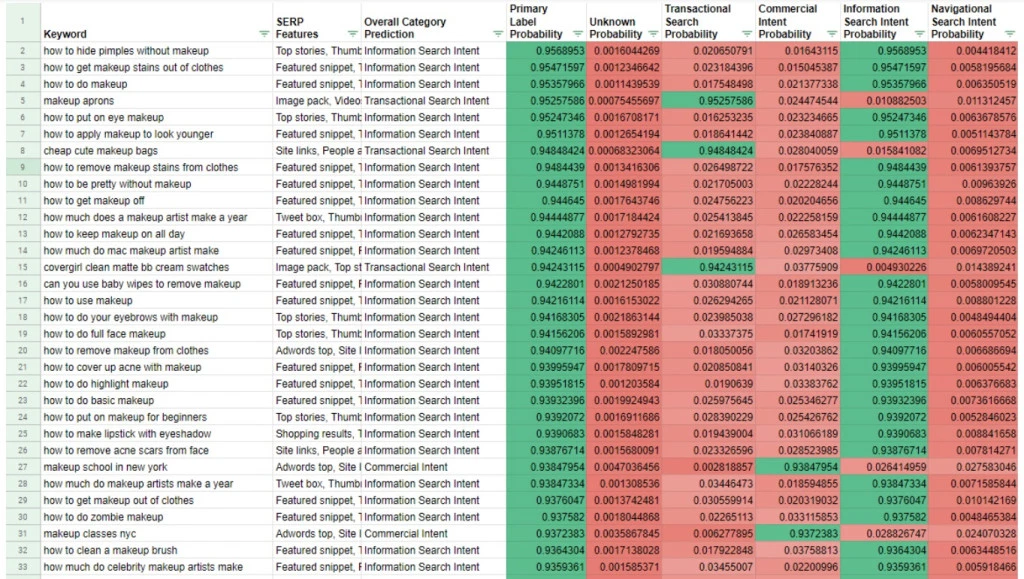The height and width of the screenshot is (579, 1024).
Task: Open the SERP Features column filter
Action: coord(350,34)
